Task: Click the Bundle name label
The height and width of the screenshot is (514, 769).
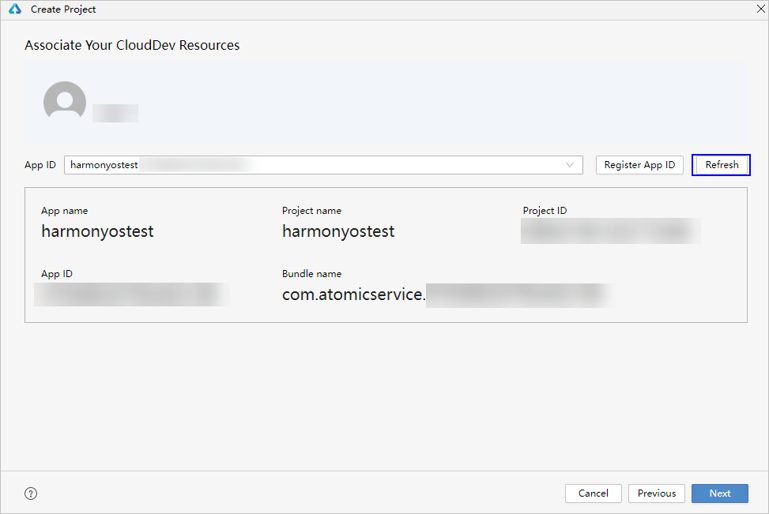Action: (x=311, y=274)
